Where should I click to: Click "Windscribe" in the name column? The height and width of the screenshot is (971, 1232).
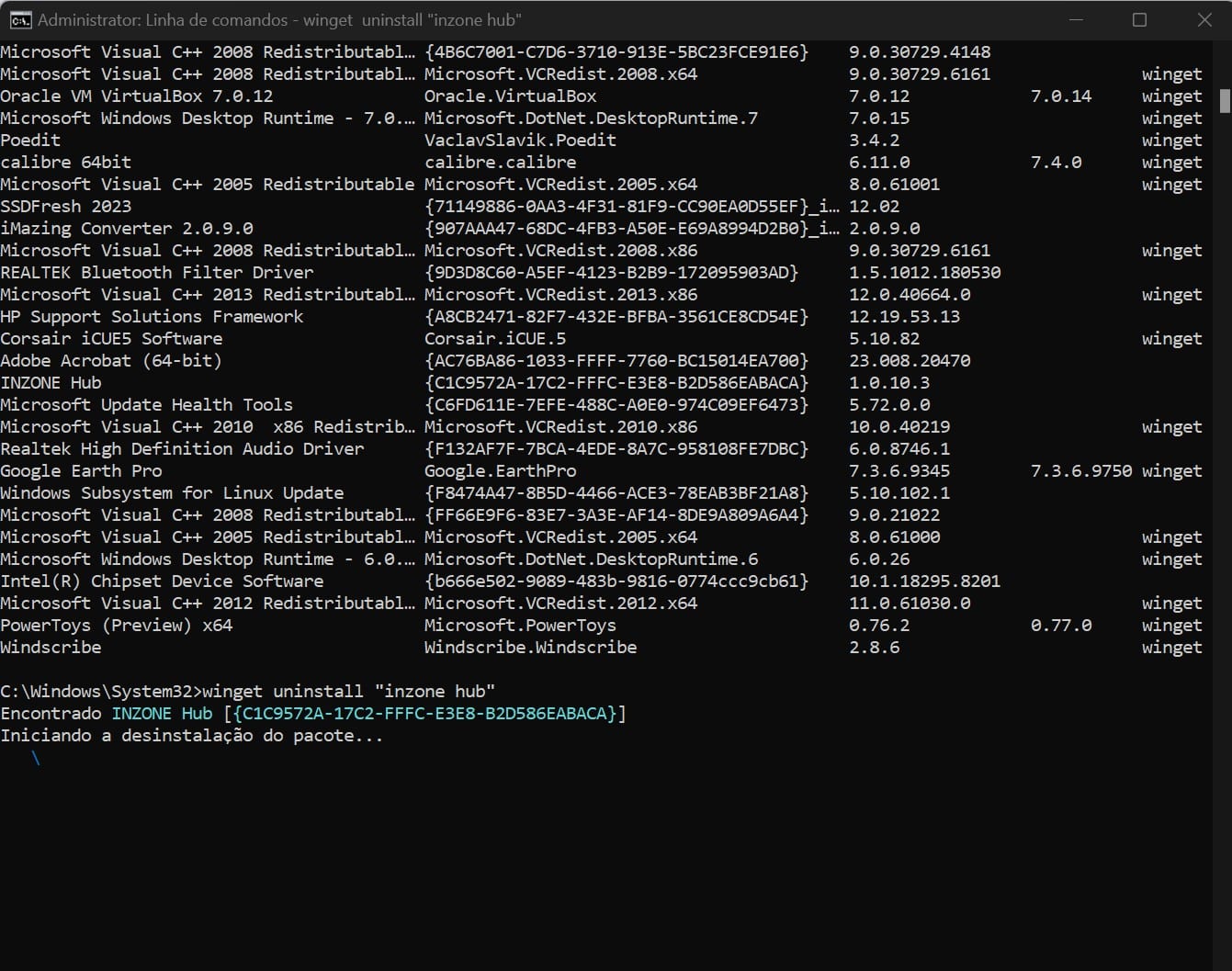point(51,647)
